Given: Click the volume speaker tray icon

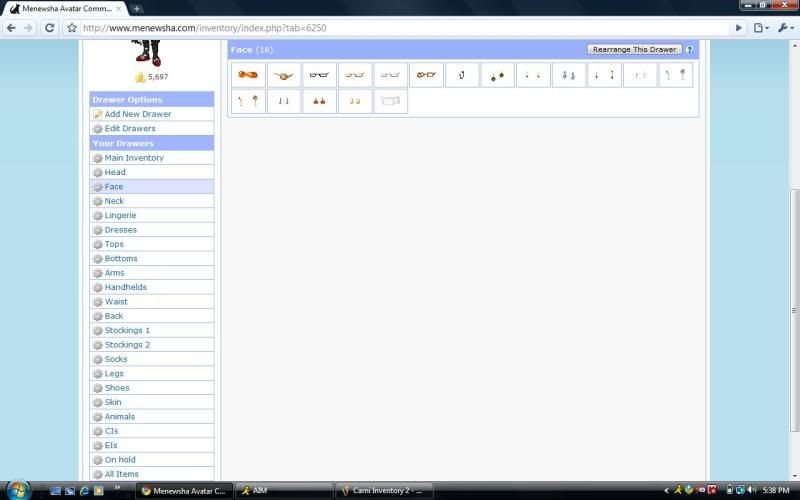Looking at the screenshot, I should pyautogui.click(x=752, y=490).
